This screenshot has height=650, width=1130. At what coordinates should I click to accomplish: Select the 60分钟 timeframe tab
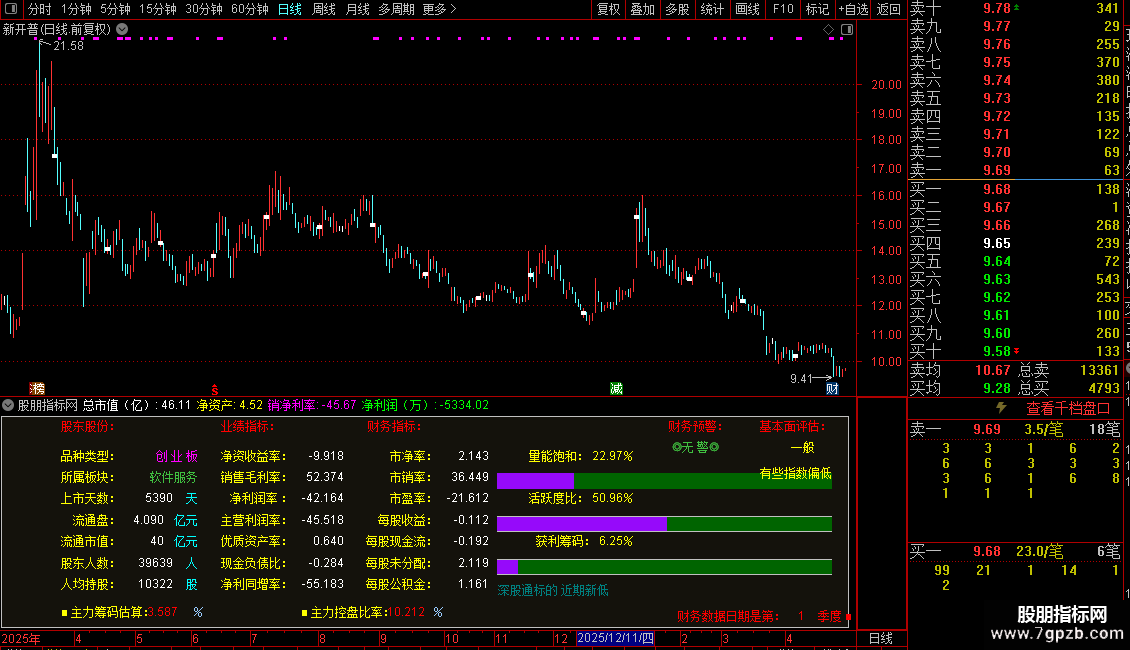click(249, 9)
